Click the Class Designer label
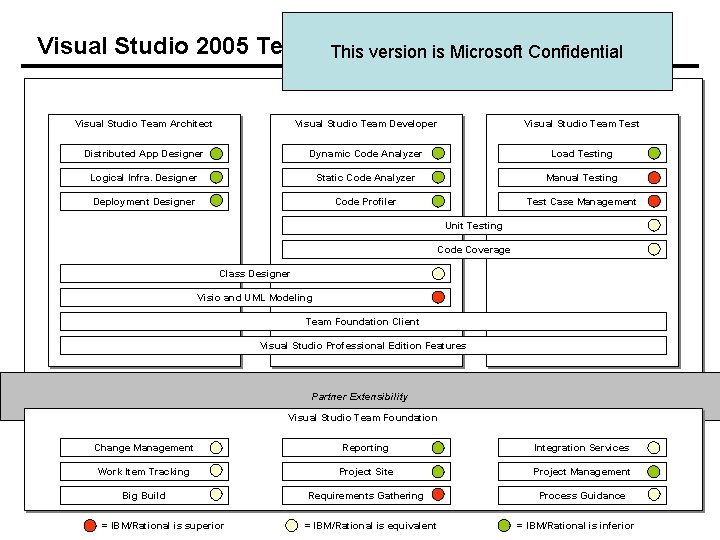The image size is (720, 540). [254, 274]
